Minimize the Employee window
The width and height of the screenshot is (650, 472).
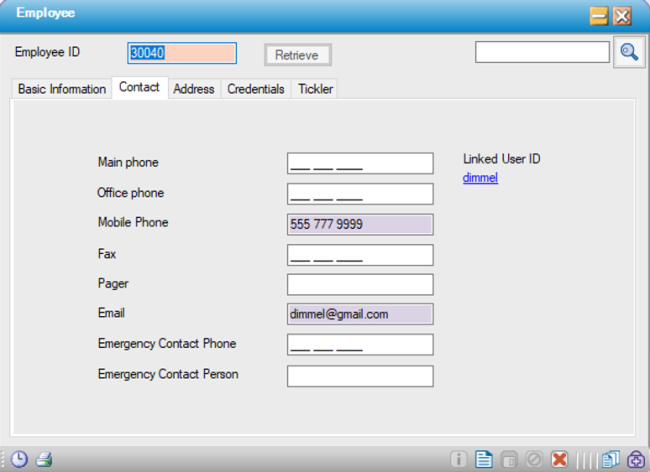pos(599,15)
